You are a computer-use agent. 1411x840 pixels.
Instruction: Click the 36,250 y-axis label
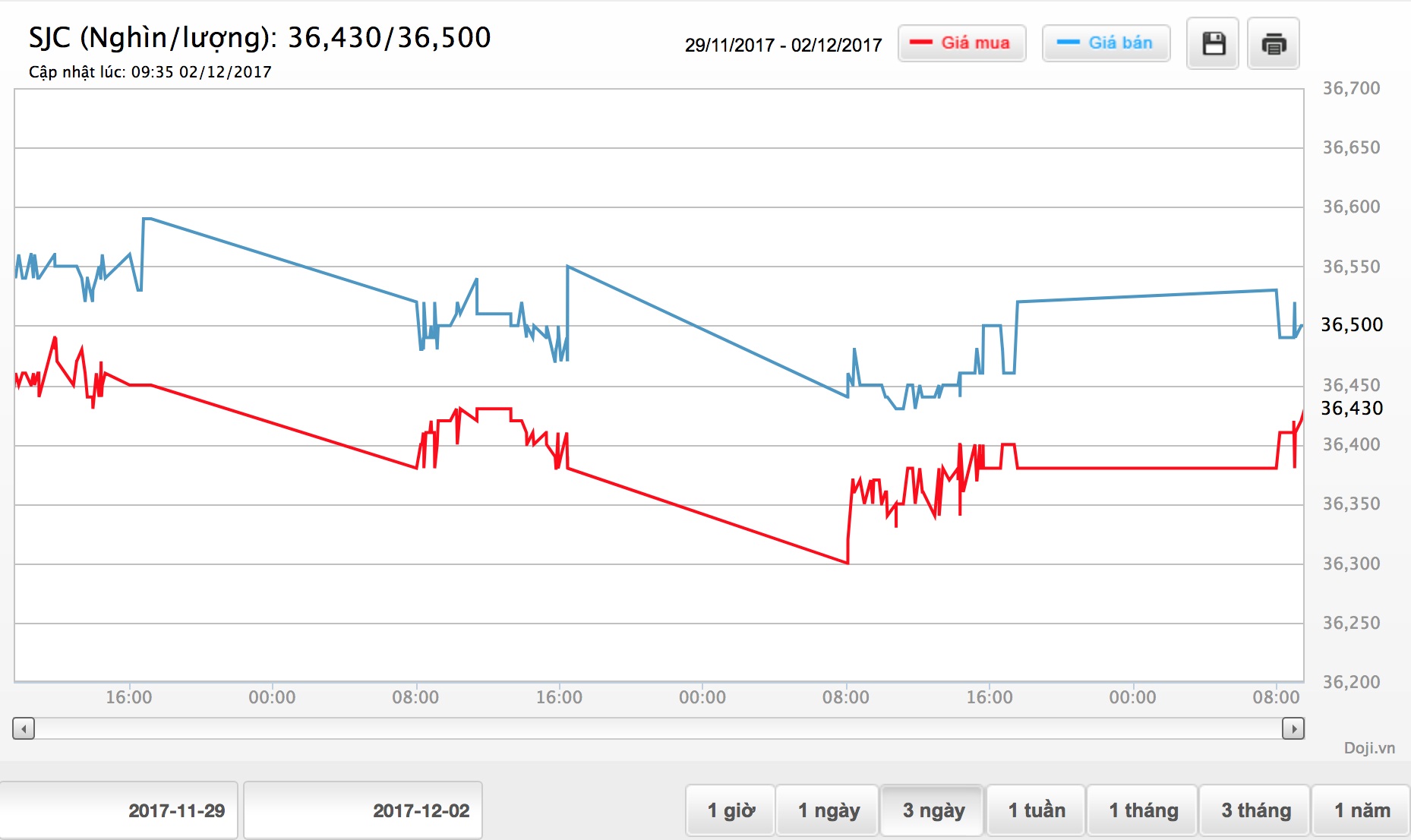(1351, 623)
